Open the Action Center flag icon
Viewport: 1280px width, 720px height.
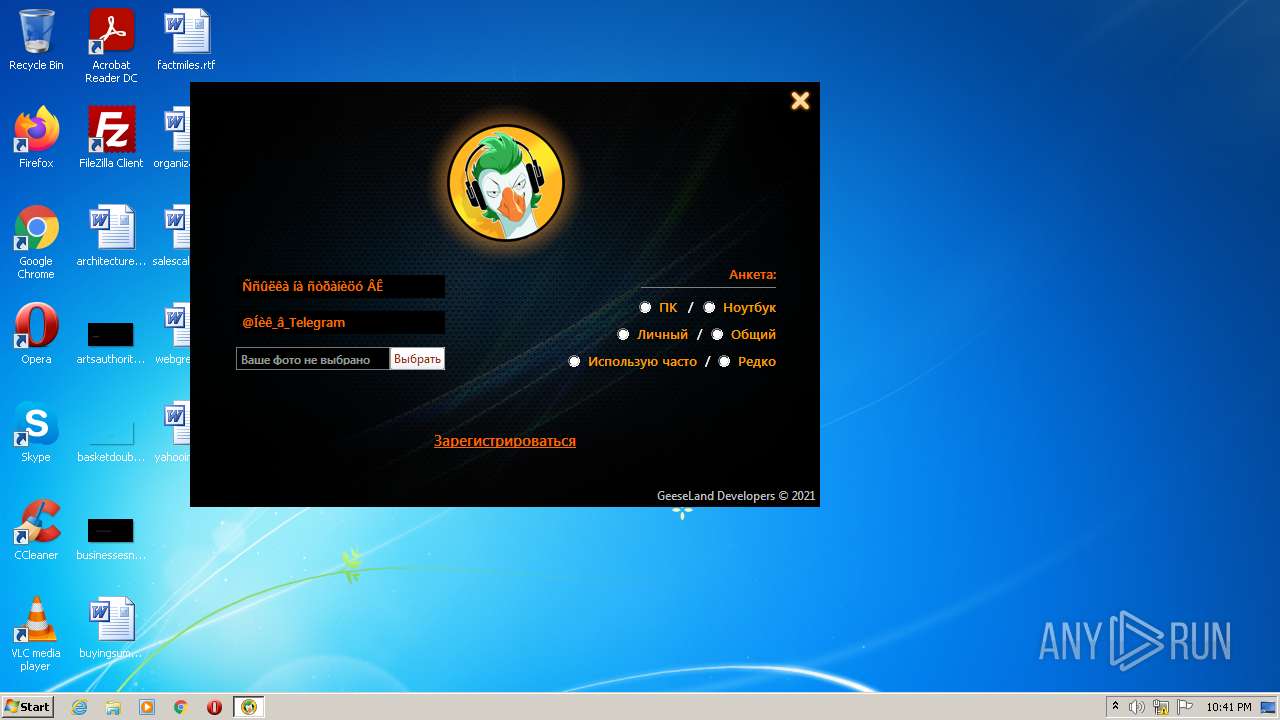1185,707
